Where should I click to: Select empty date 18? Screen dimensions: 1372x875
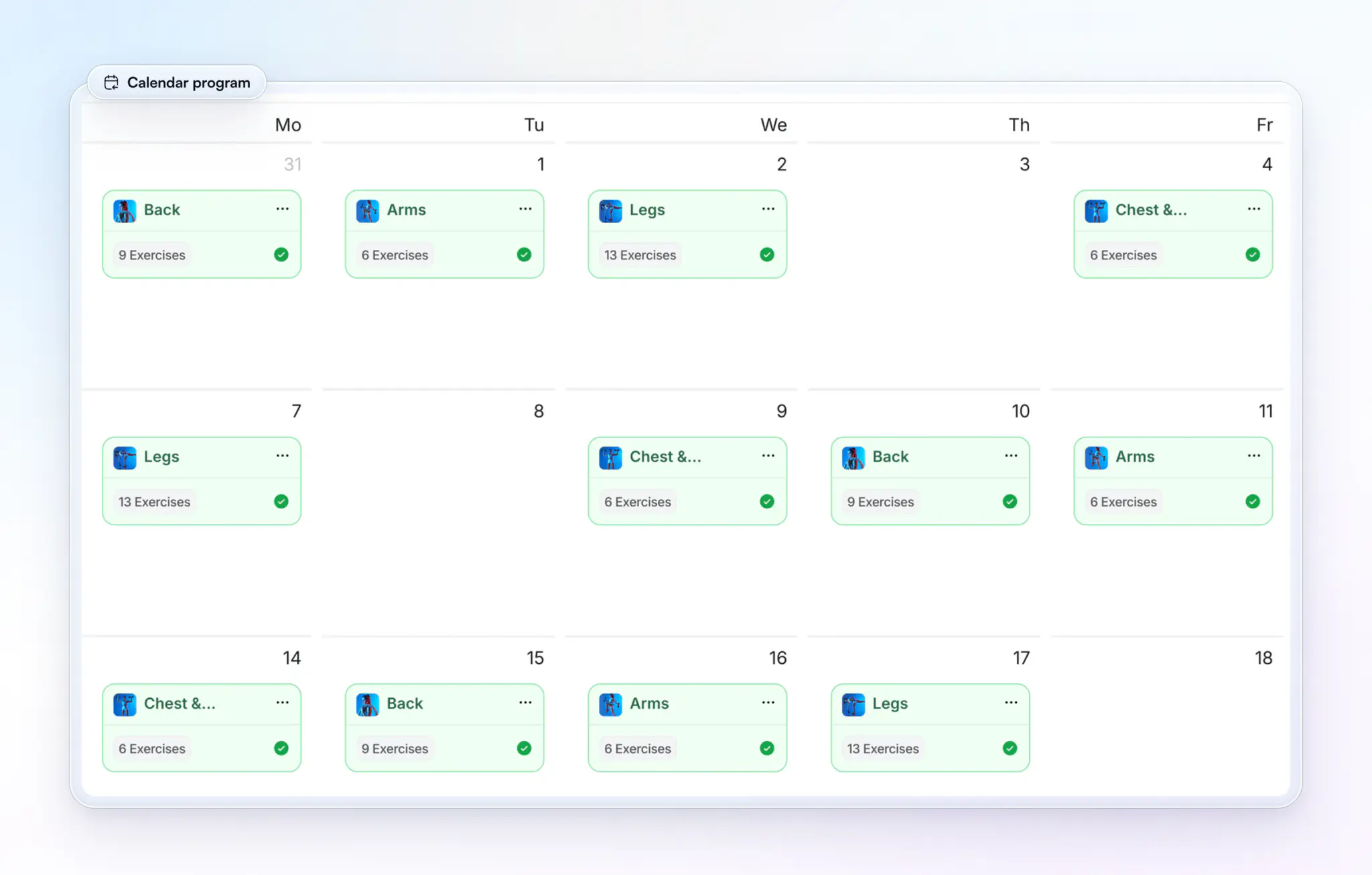click(x=1263, y=658)
